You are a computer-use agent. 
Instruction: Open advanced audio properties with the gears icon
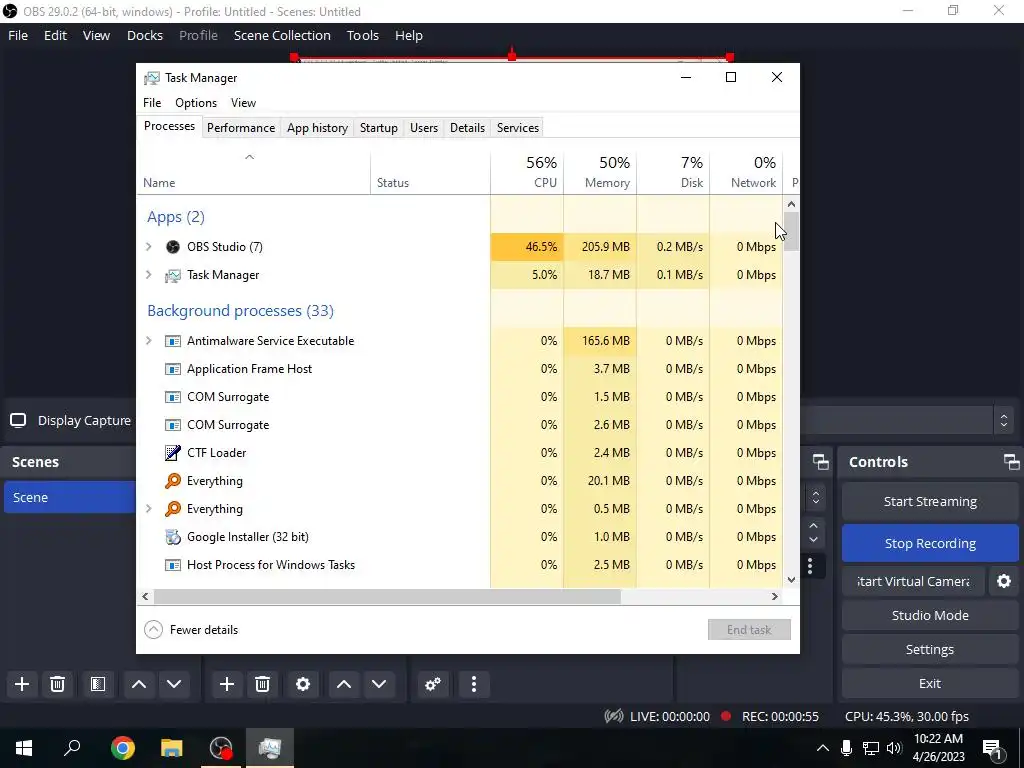433,684
